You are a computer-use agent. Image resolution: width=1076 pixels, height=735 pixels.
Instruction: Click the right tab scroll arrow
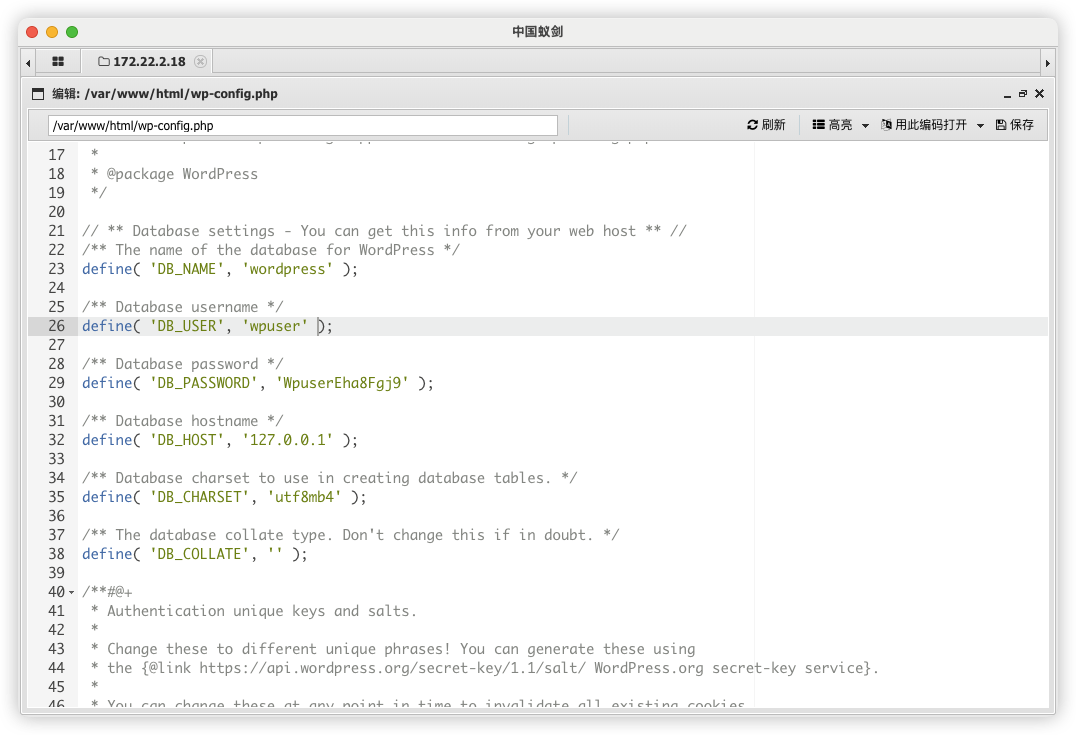[x=1047, y=63]
